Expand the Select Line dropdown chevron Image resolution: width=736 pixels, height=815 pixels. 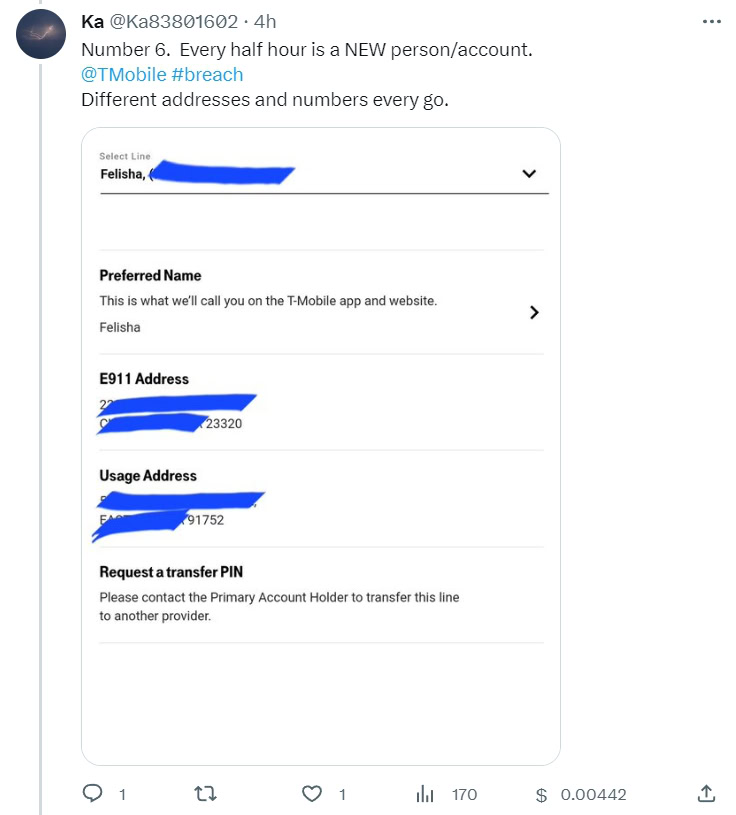point(529,174)
